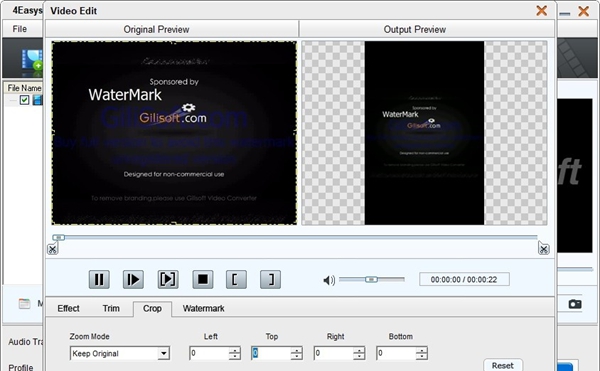Viewport: 600px width, 371px height.
Task: Close the Video Edit dialog
Action: coord(541,10)
